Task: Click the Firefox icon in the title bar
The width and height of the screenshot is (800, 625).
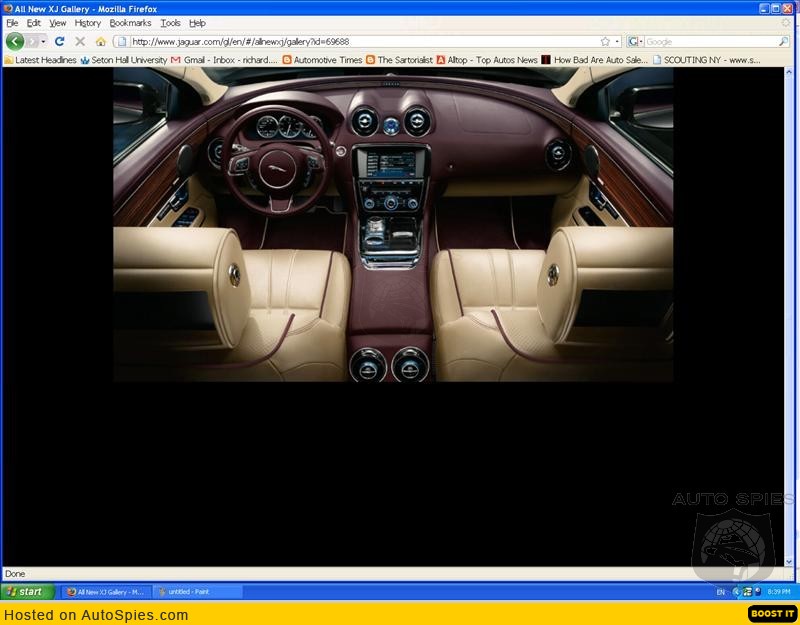Action: click(x=8, y=9)
